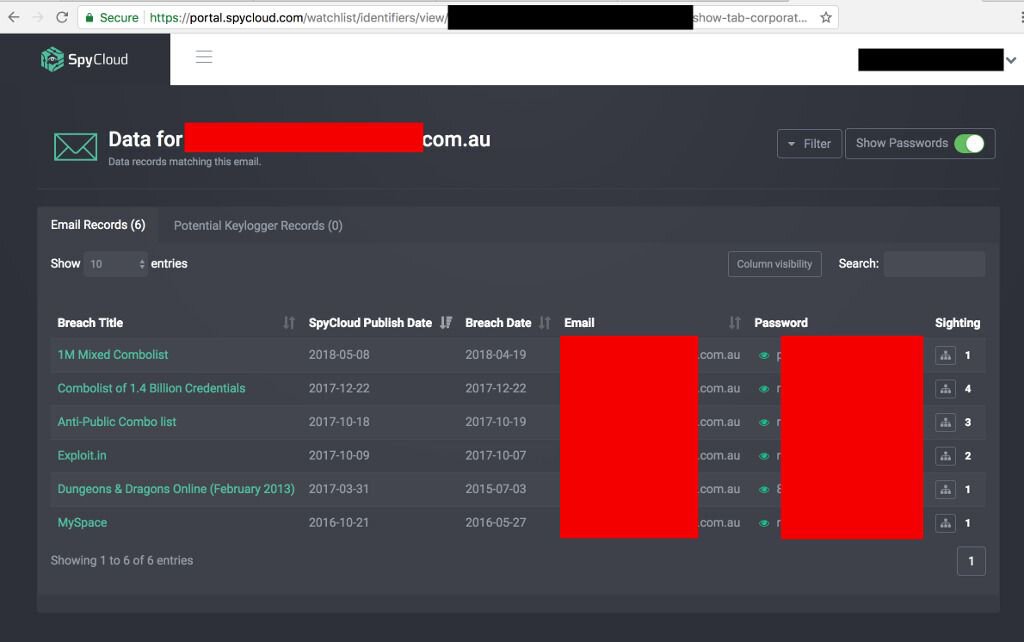The height and width of the screenshot is (642, 1024).
Task: Bookmark this page with the star icon
Action: pos(826,18)
